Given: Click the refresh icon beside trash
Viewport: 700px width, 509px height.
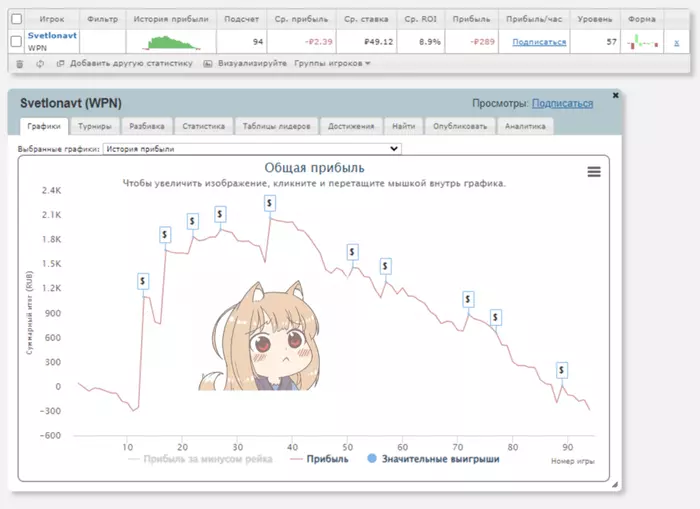Looking at the screenshot, I should pyautogui.click(x=40, y=64).
